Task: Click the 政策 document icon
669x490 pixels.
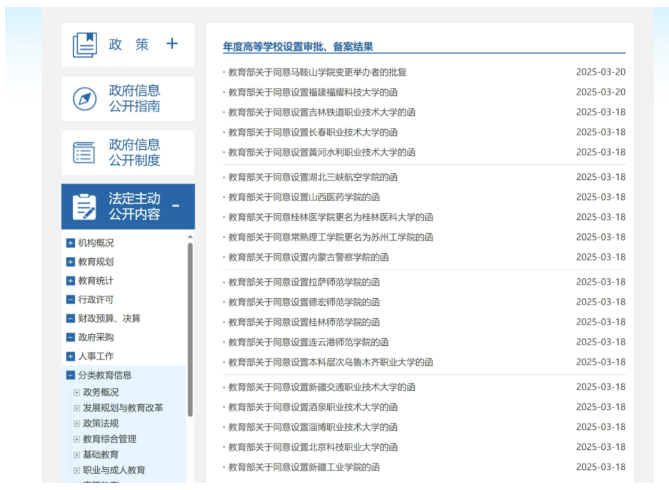Action: pyautogui.click(x=85, y=45)
